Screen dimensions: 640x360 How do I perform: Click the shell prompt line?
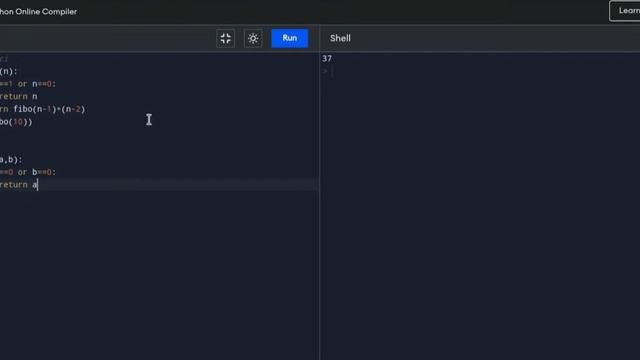pos(329,72)
